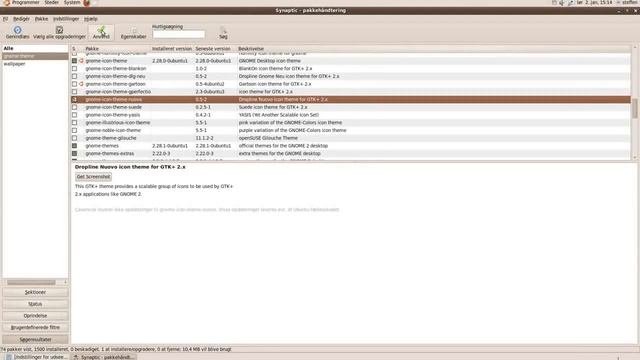Click the Søg search toolbar icon
The image size is (640, 360).
[223, 30]
